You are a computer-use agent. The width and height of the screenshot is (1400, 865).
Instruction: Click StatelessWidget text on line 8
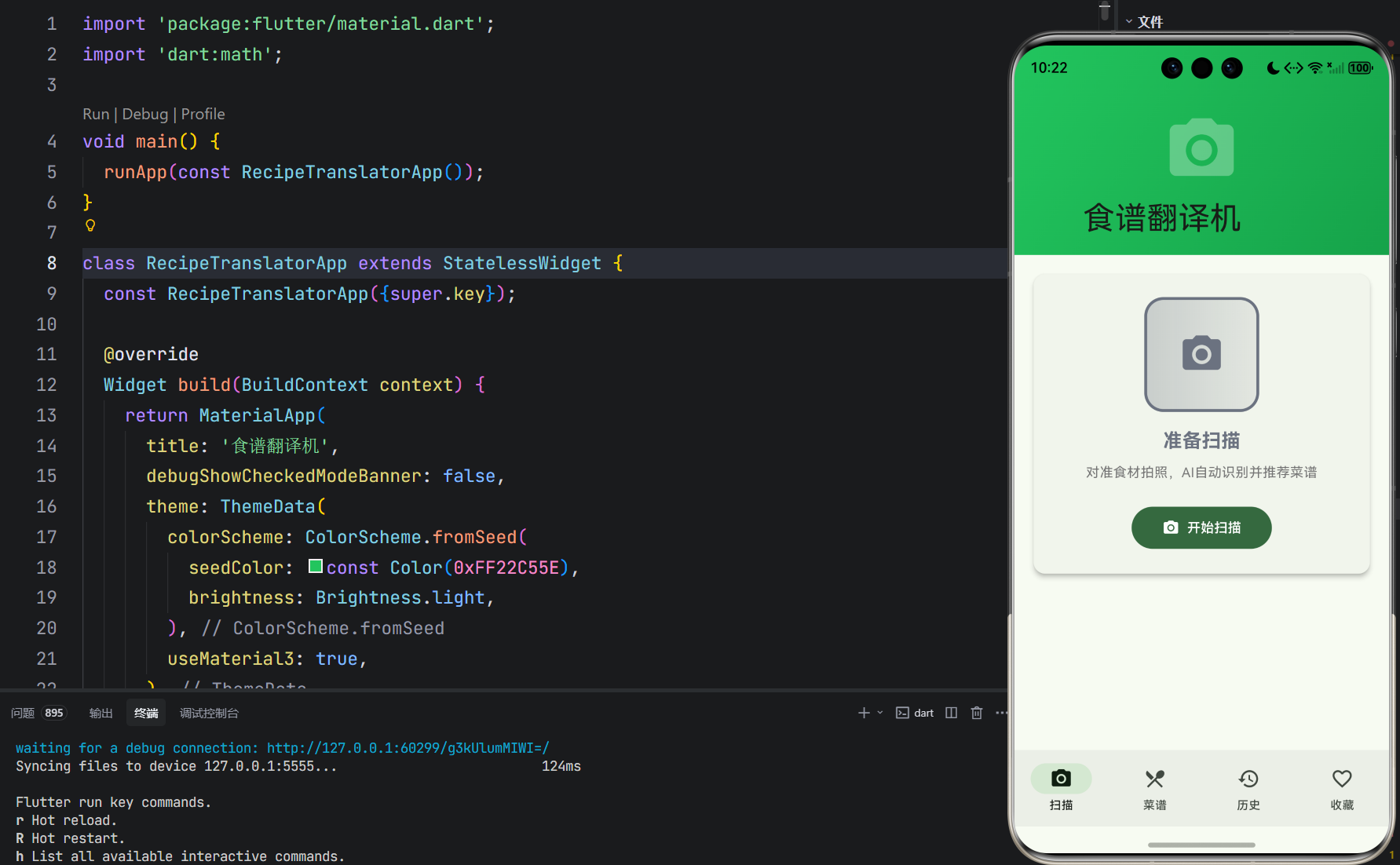tap(522, 263)
